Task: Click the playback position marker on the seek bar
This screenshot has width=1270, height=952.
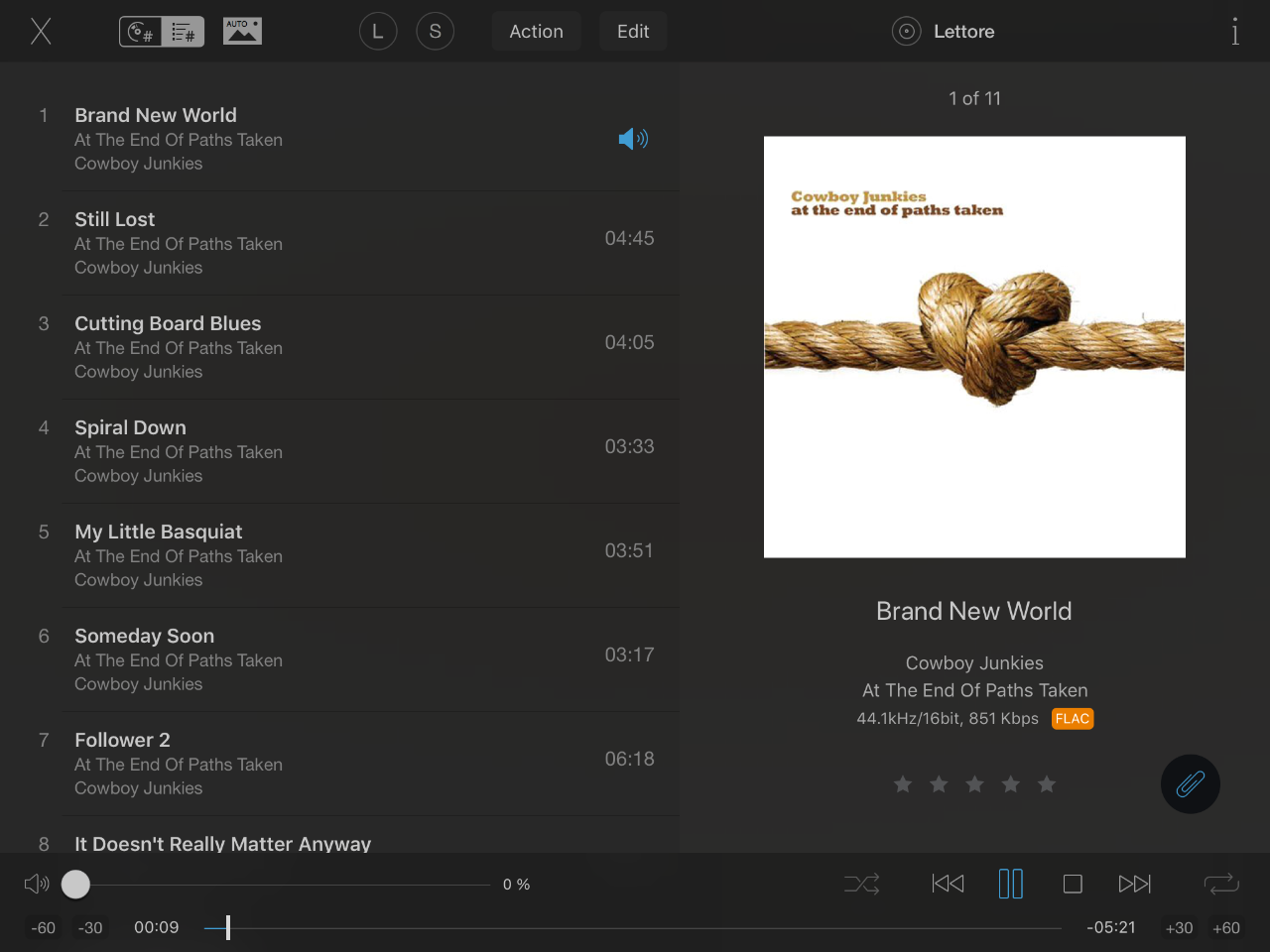Action: coord(227,928)
